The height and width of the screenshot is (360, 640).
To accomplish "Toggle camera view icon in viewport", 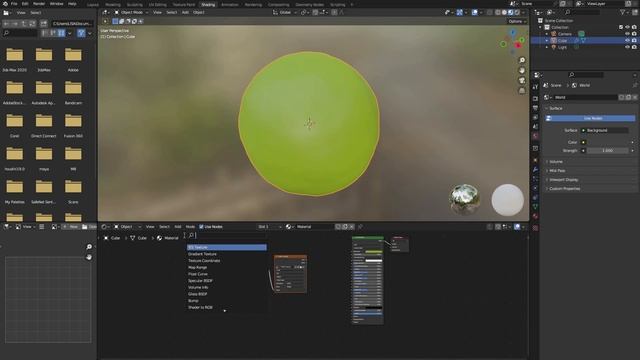I will 522,80.
